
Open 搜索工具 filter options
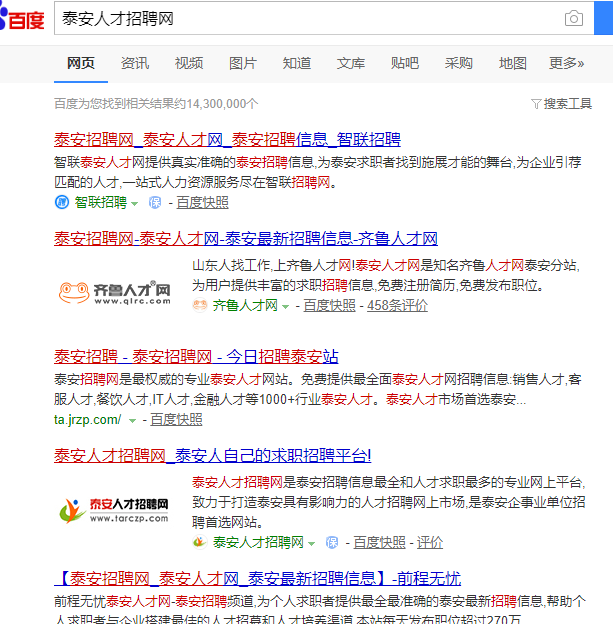[568, 104]
